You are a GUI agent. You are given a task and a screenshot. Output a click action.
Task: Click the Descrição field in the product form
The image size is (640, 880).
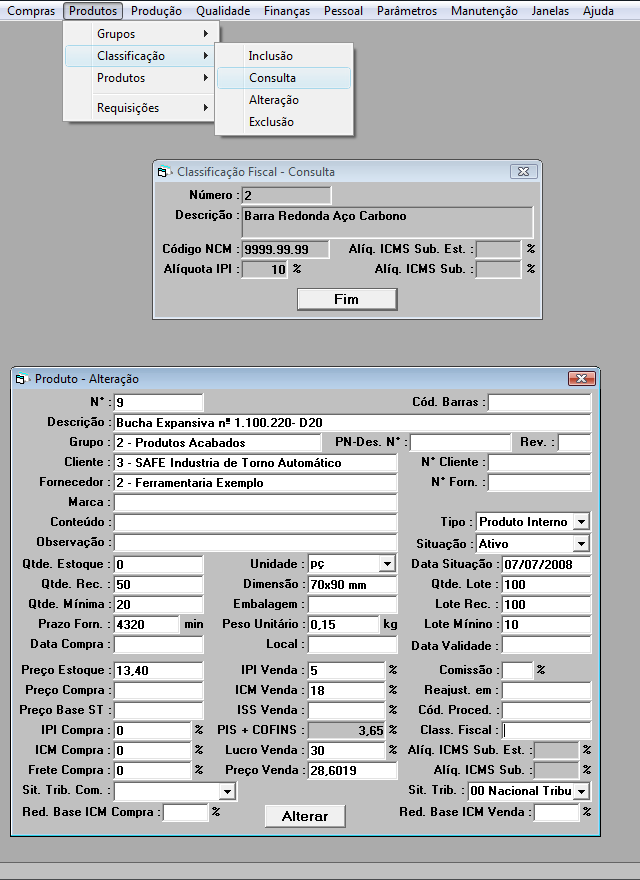tap(352, 423)
